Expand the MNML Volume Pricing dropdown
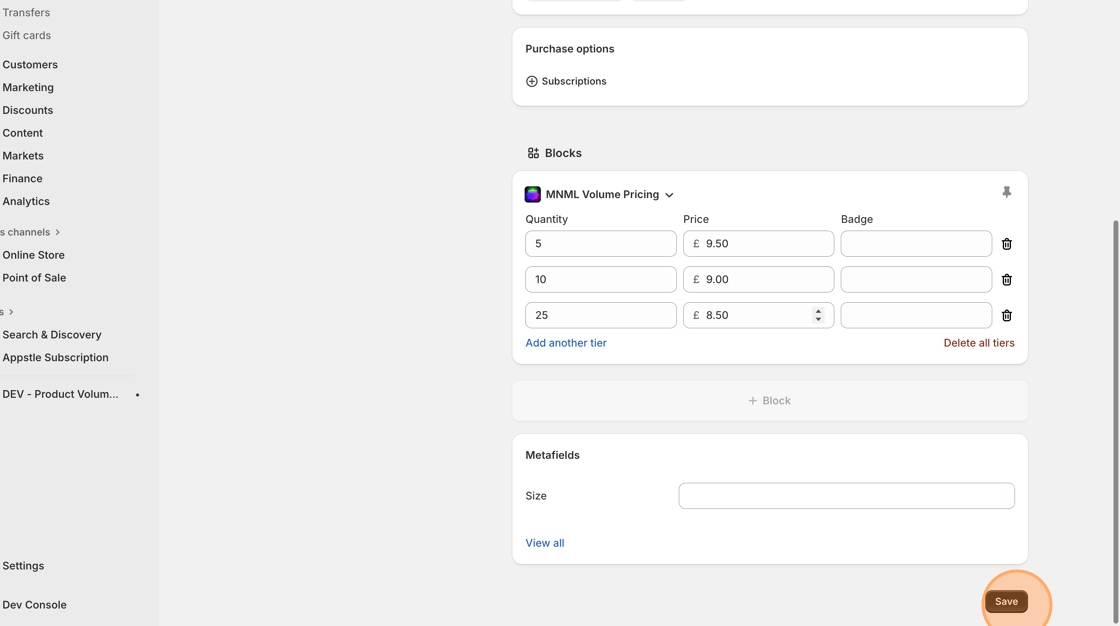This screenshot has width=1120, height=626. pyautogui.click(x=669, y=195)
